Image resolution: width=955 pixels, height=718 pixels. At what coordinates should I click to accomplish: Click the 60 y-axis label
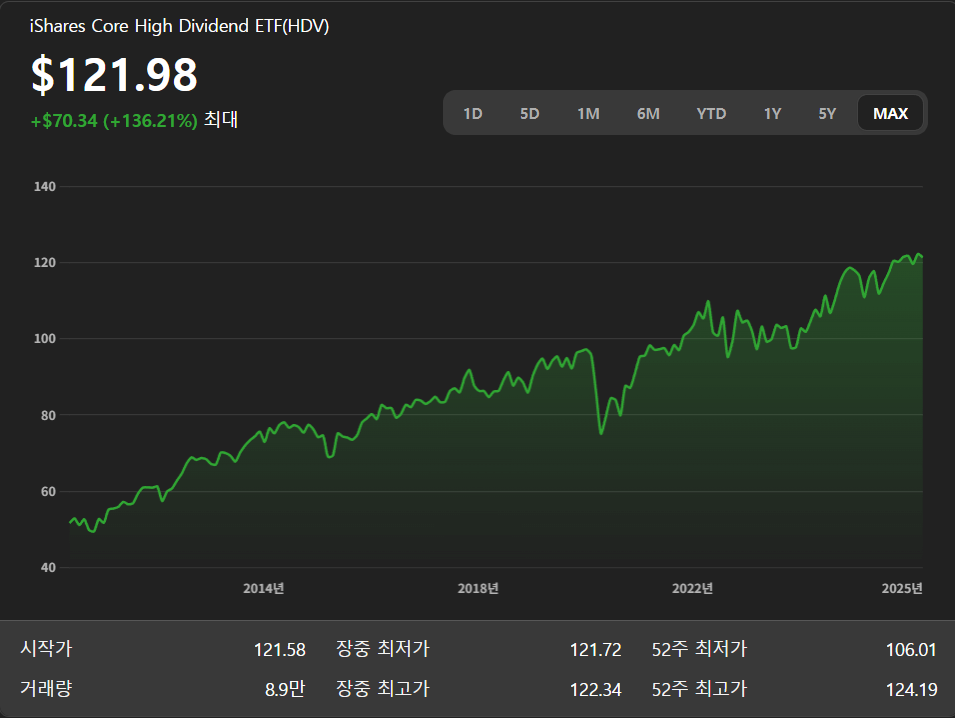tap(48, 491)
